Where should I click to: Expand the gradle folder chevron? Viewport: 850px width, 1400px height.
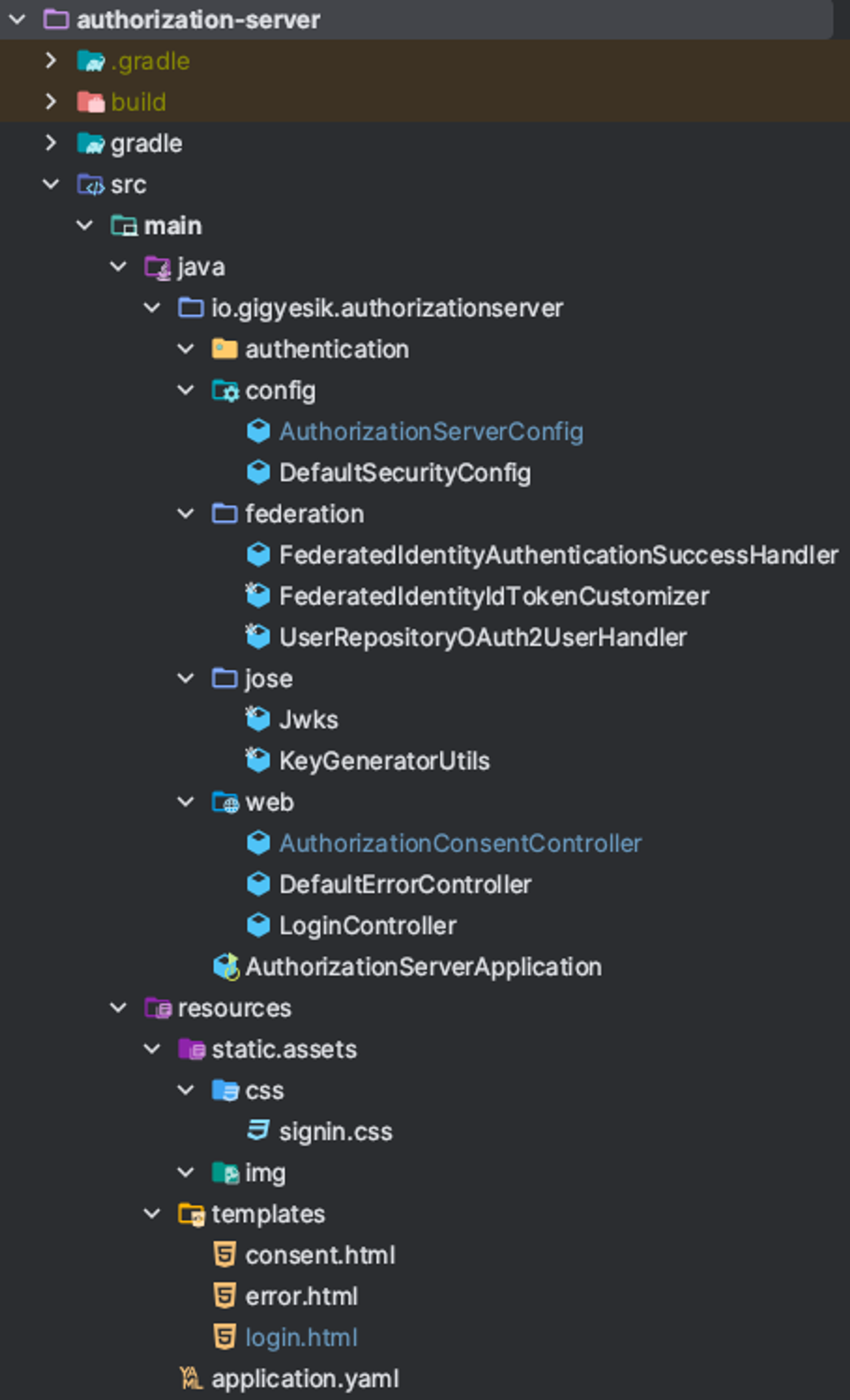coord(51,143)
